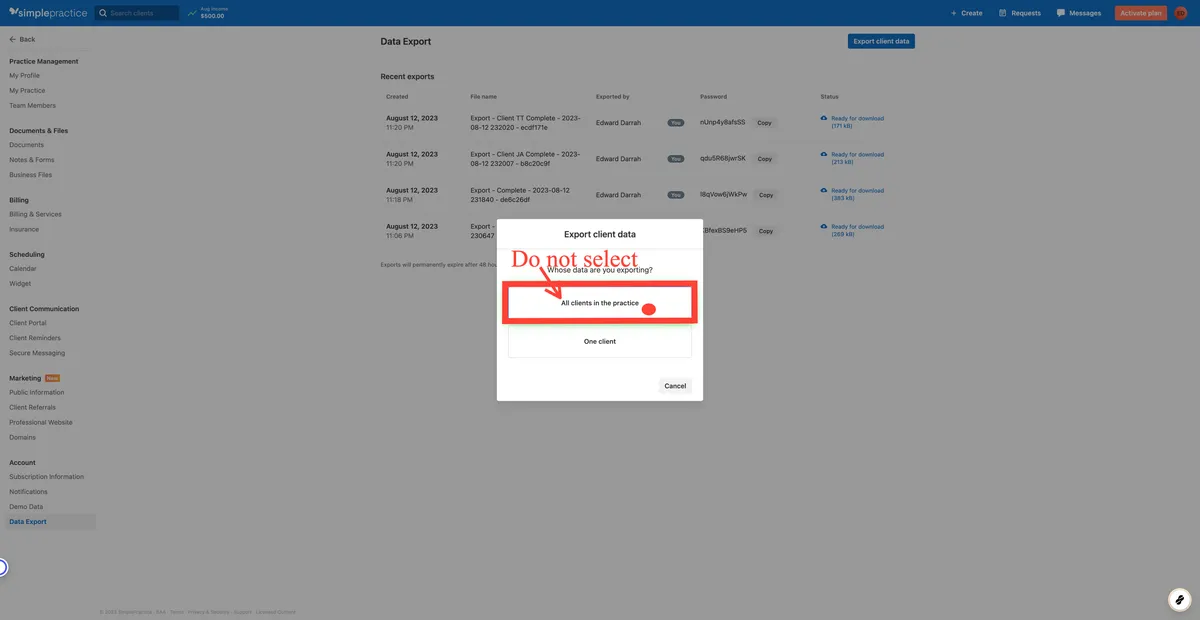
Task: Open Client Portal settings
Action: (x=28, y=323)
